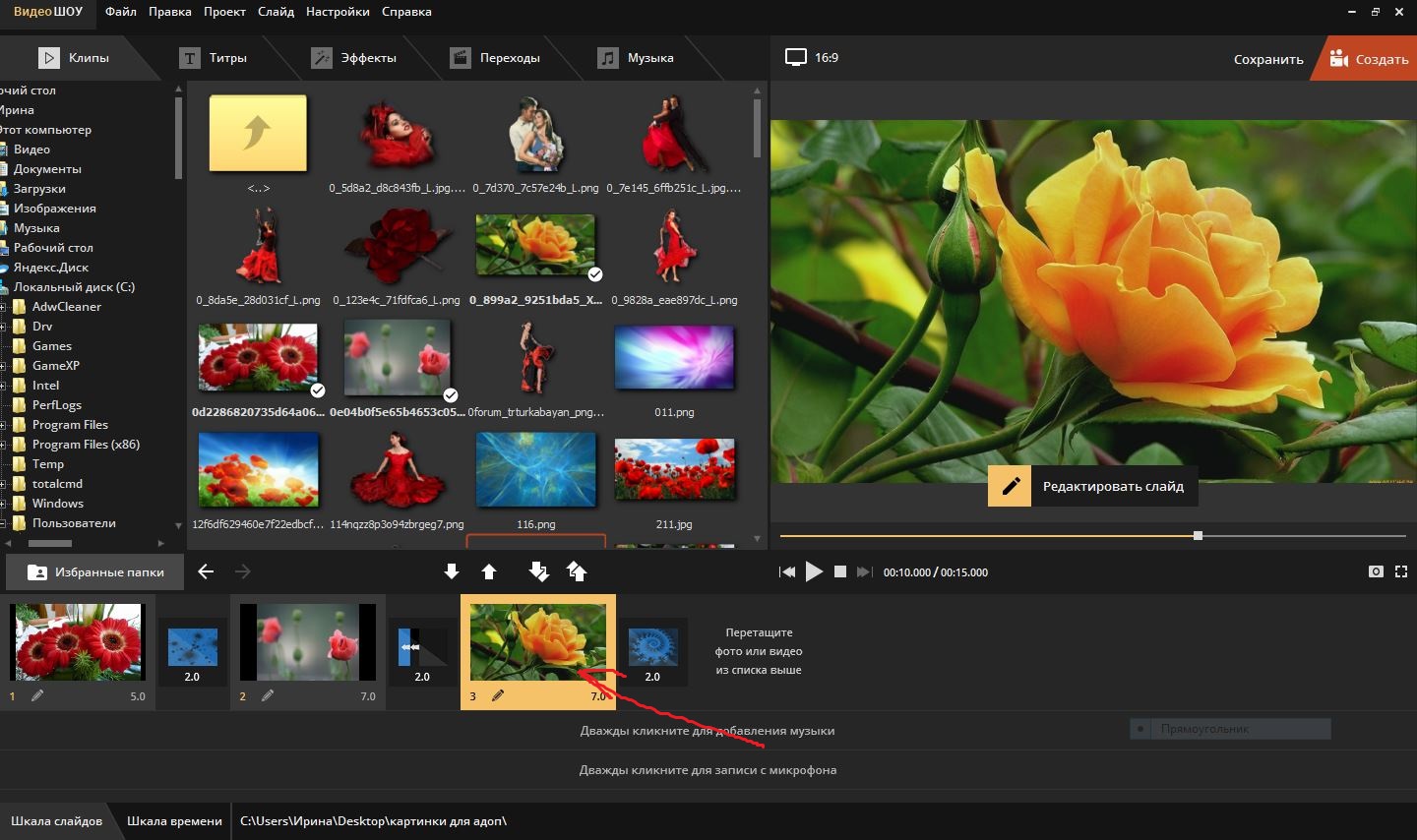Open the Слайд menu

tap(277, 12)
